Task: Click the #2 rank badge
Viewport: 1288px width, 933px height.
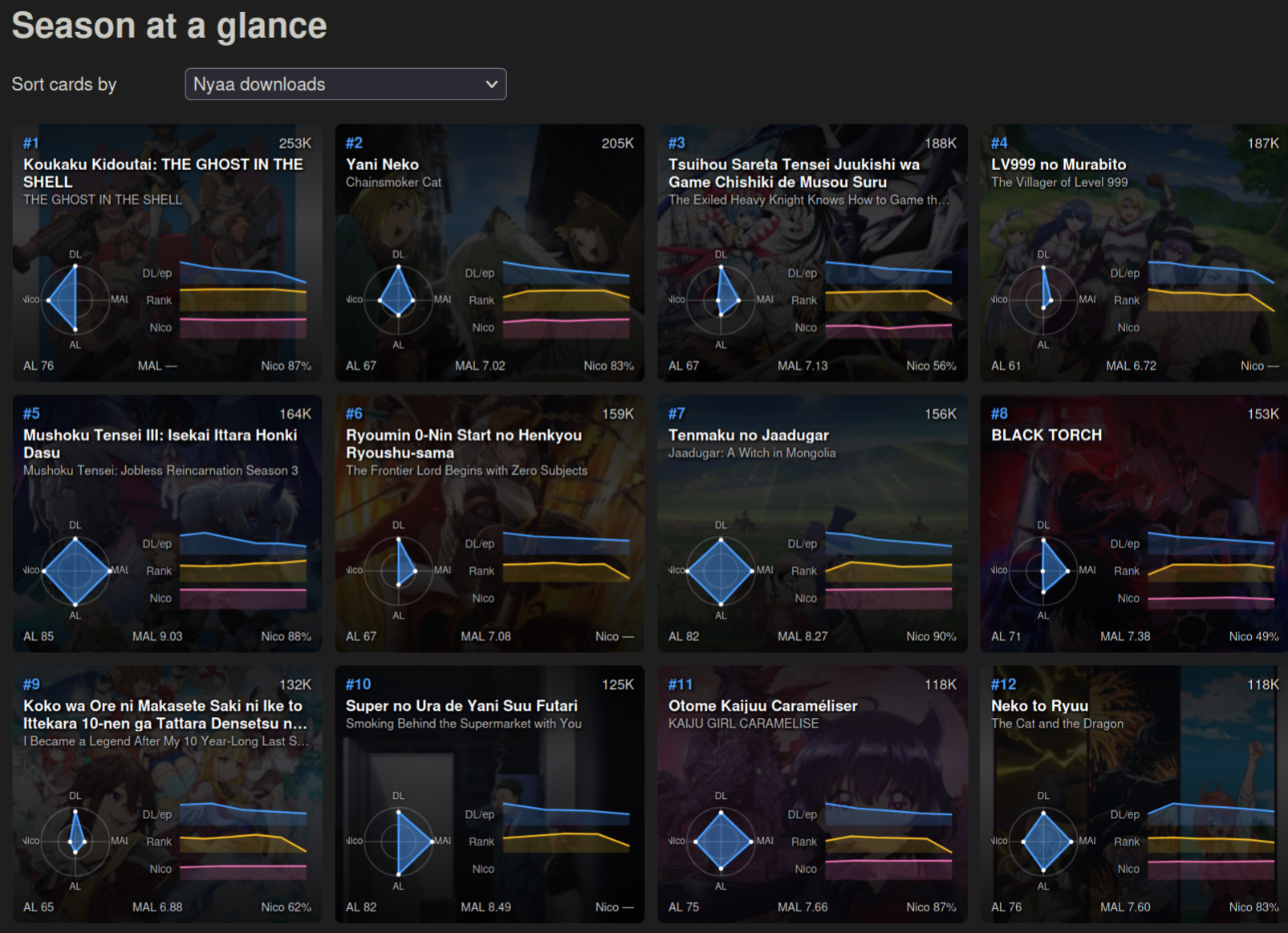Action: (354, 143)
